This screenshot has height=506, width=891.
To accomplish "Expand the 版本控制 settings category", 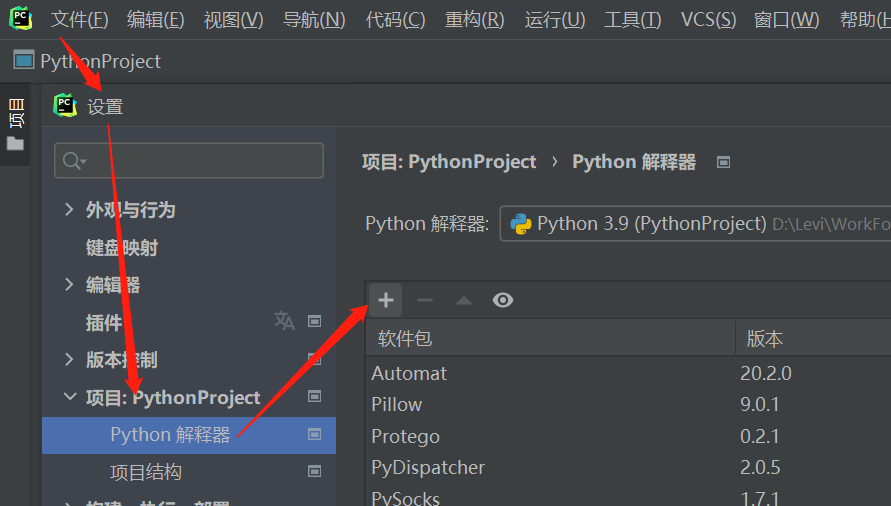I will tap(69, 359).
